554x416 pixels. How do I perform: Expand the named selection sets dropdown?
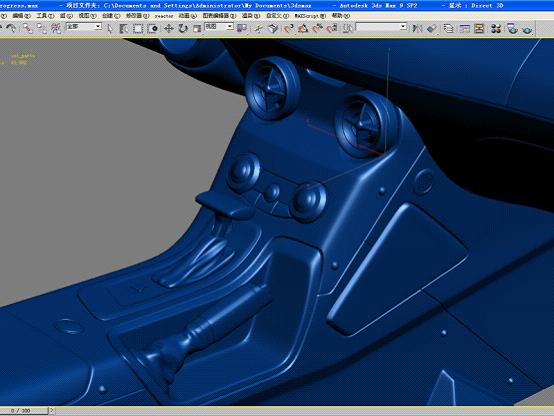pyautogui.click(x=381, y=27)
